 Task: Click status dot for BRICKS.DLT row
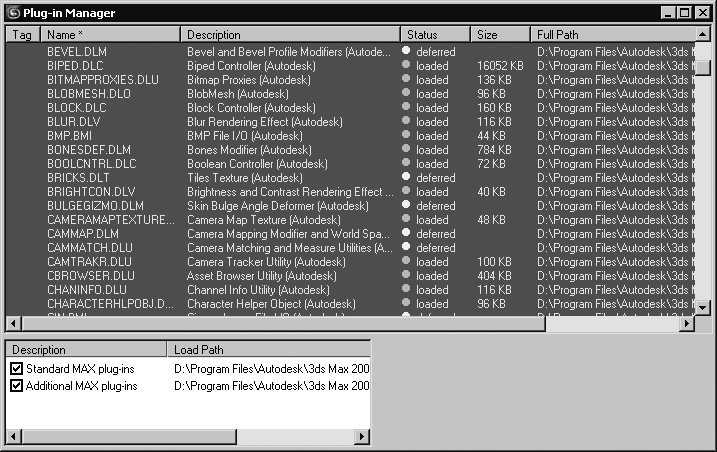tap(406, 177)
